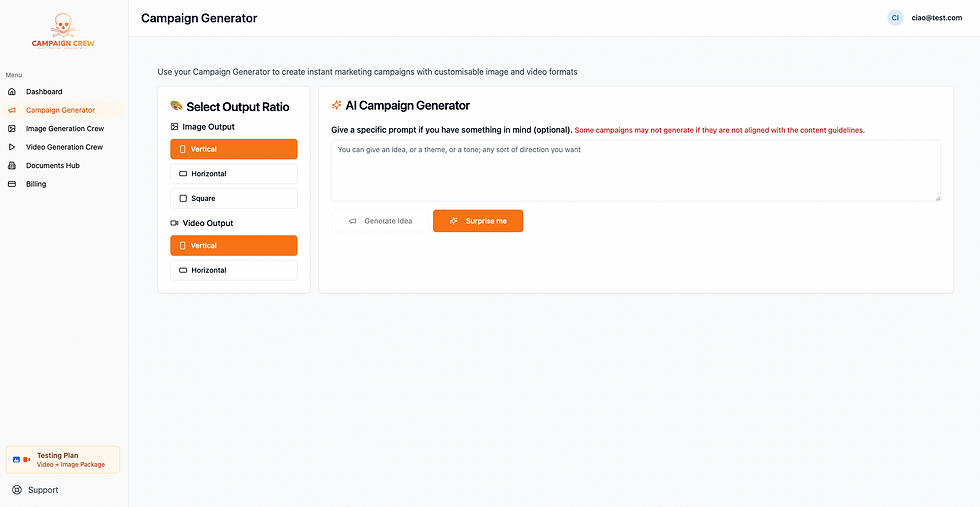Click the Generate Idea button
Image resolution: width=980 pixels, height=507 pixels.
[379, 221]
